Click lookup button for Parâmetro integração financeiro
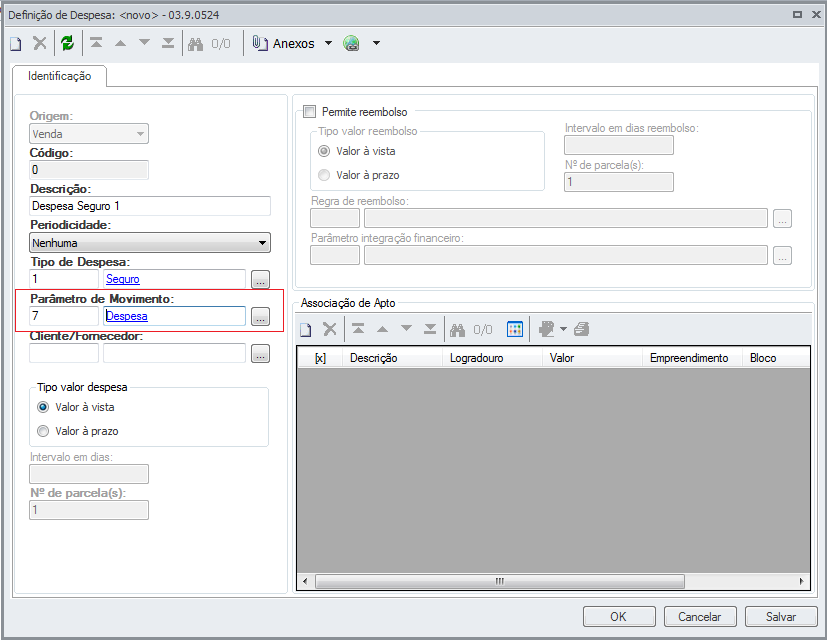This screenshot has width=827, height=641. [x=782, y=255]
